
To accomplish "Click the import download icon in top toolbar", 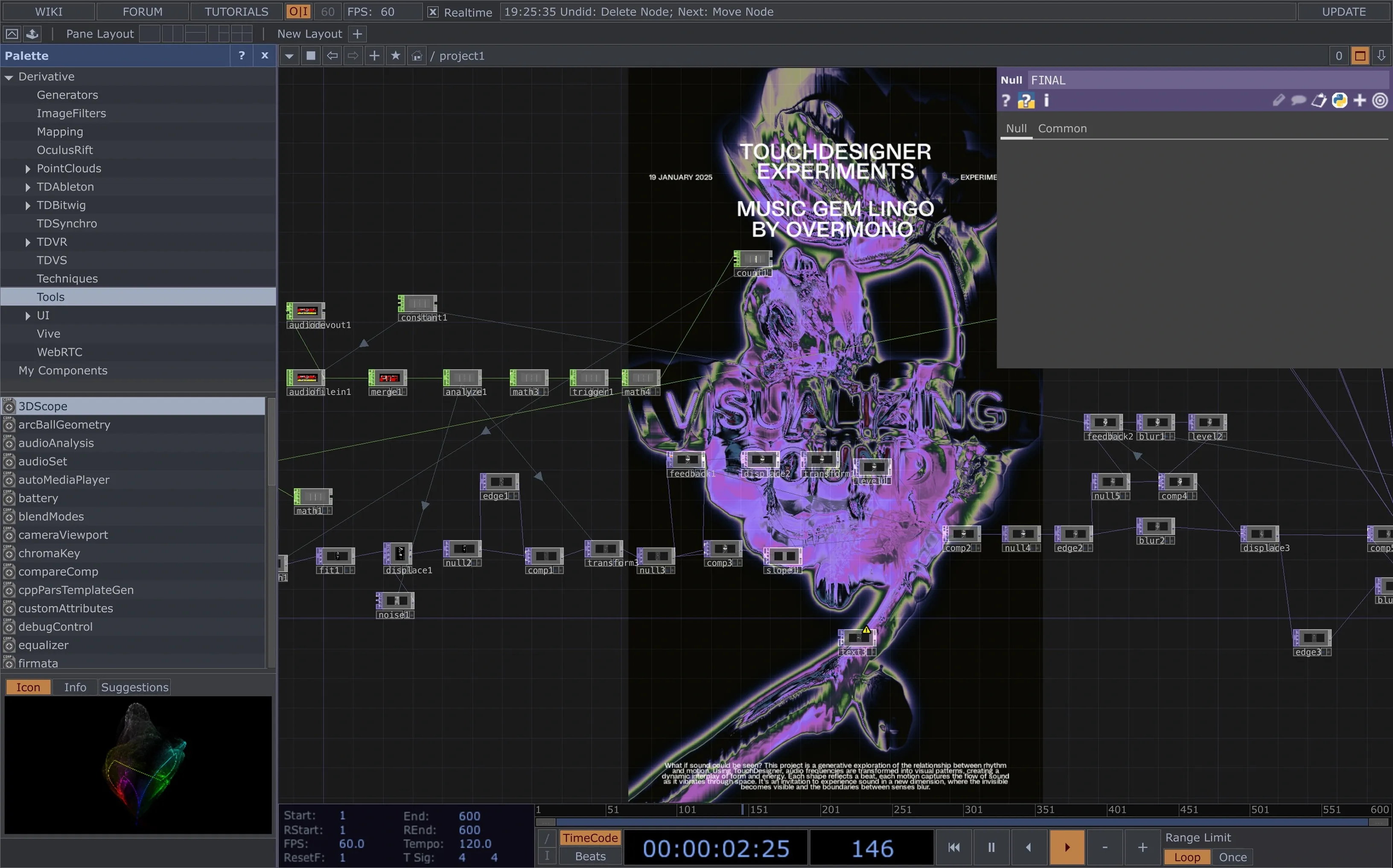I will 32,34.
